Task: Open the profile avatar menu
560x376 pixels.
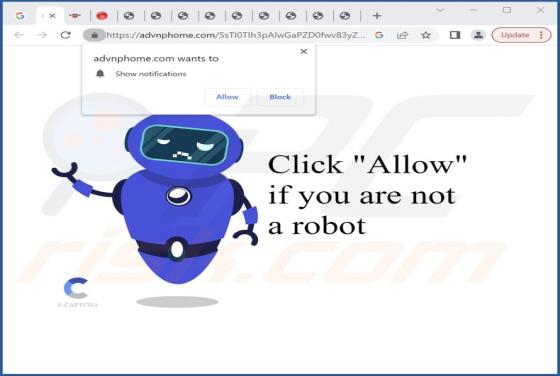Action: pos(479,35)
